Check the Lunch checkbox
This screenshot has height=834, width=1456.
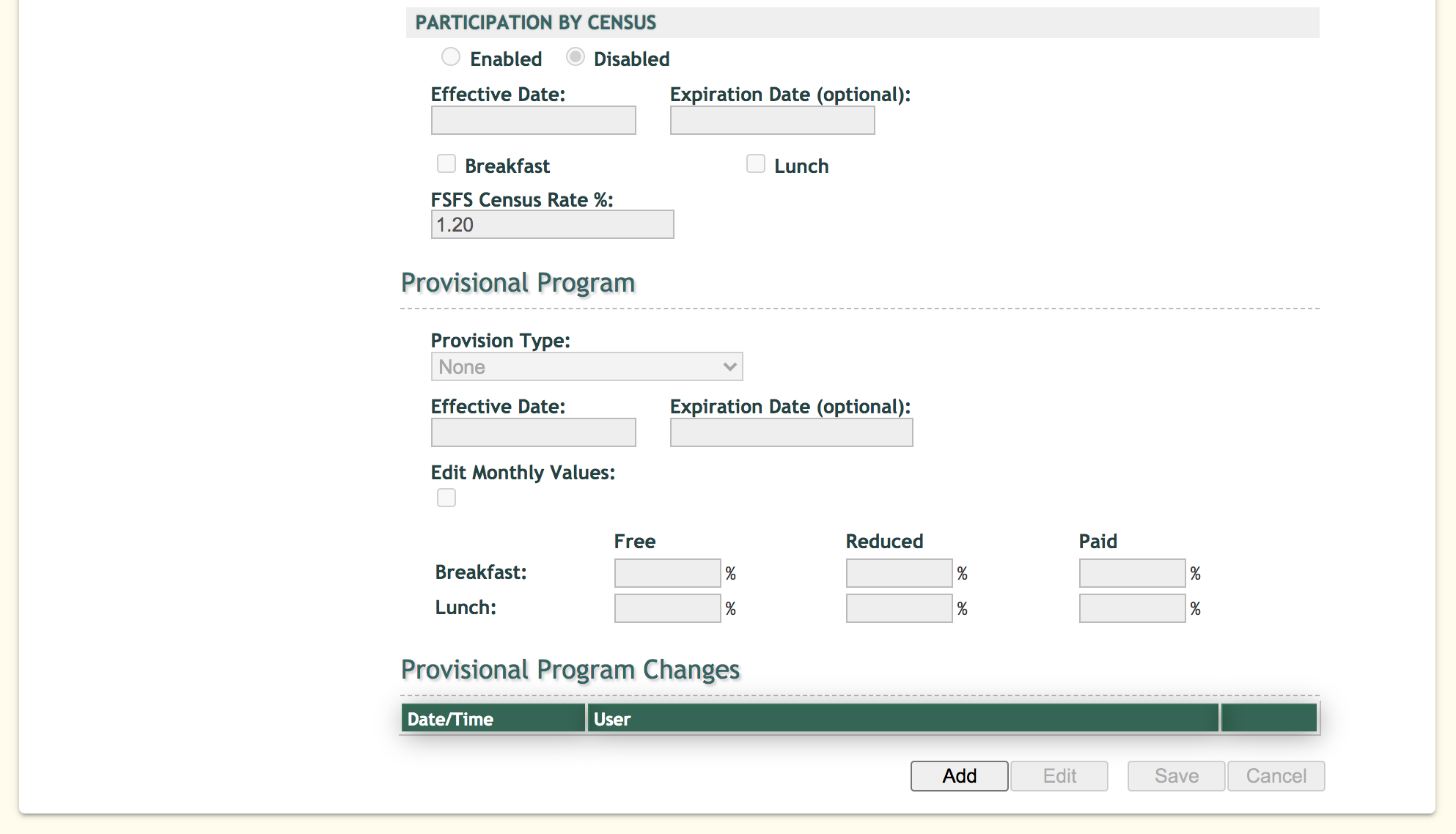pos(756,163)
